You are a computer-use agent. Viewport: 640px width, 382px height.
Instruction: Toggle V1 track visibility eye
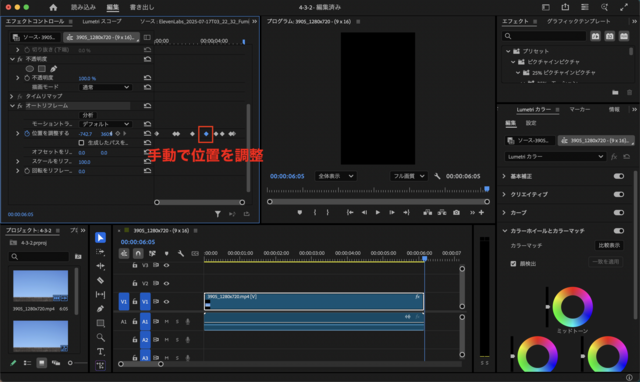[166, 302]
